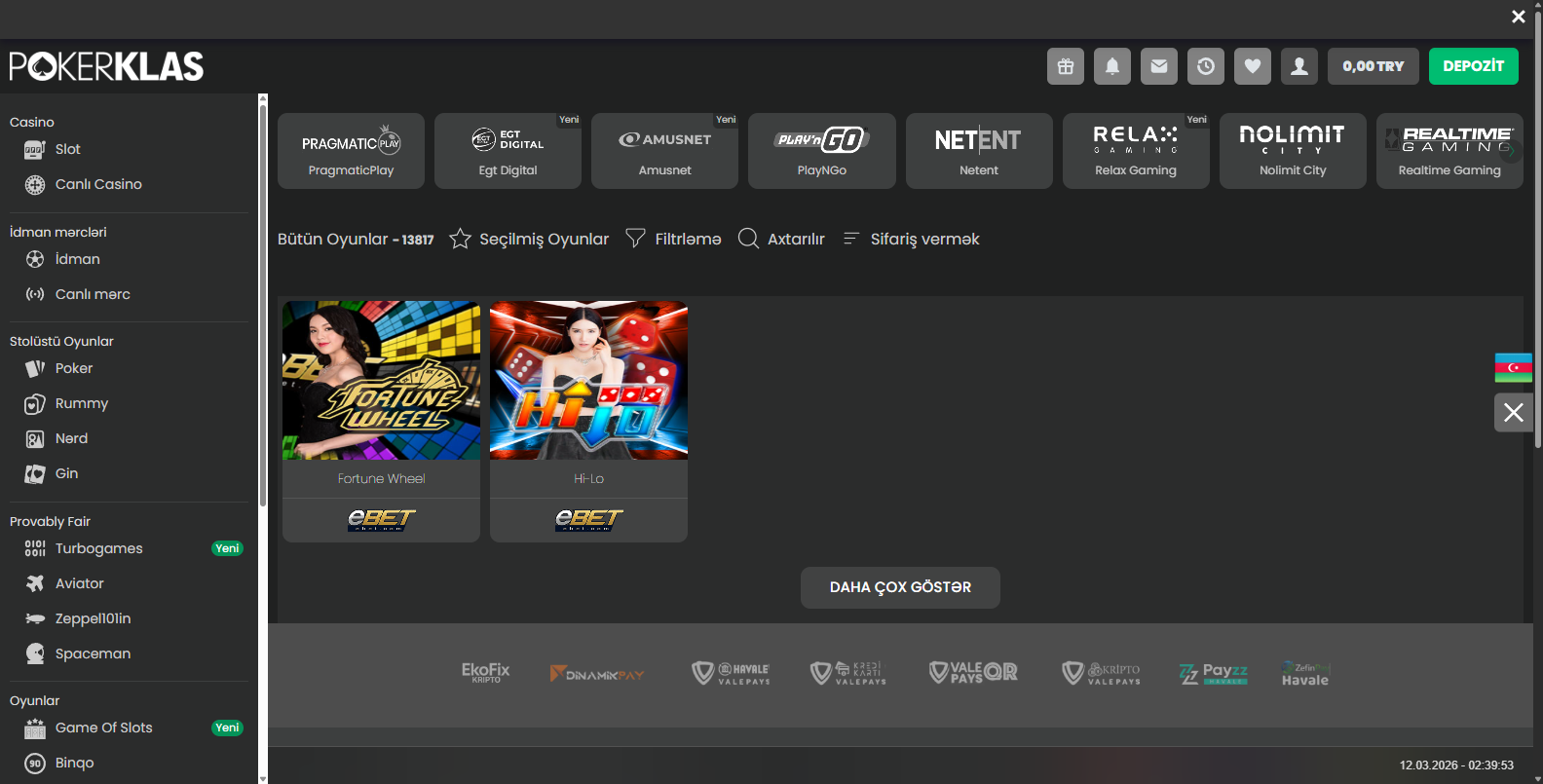Click Bütün Oyunlar - 13817 label

point(356,239)
